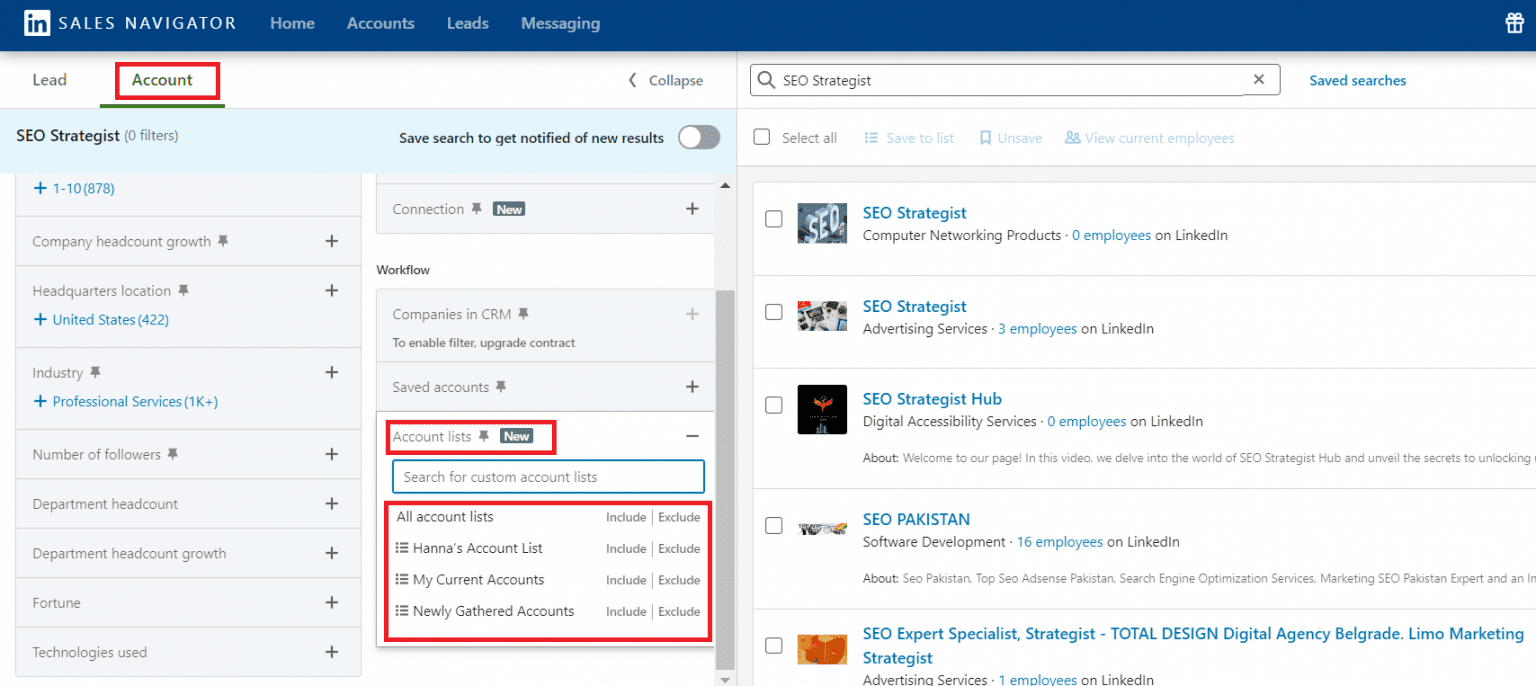Viewport: 1536px width, 686px height.
Task: Include My Current Accounts list
Action: (x=626, y=579)
